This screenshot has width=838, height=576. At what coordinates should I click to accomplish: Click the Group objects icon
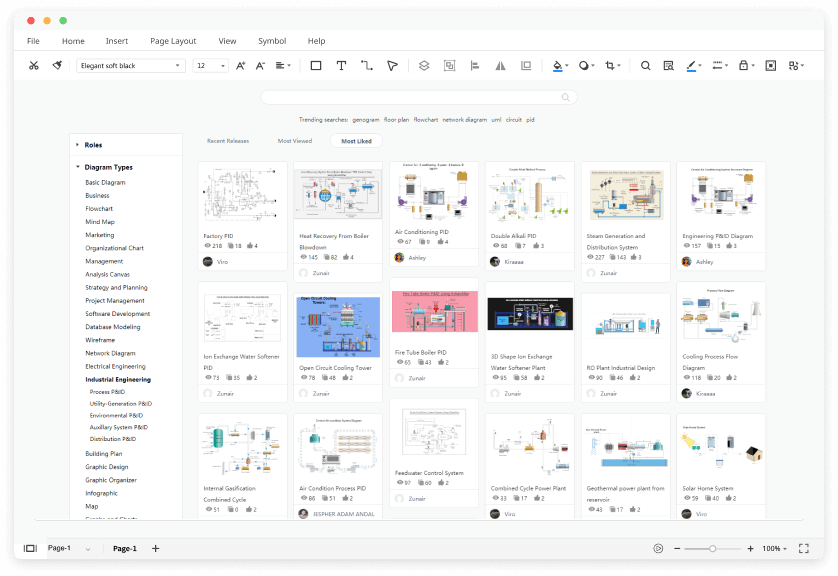pos(449,66)
